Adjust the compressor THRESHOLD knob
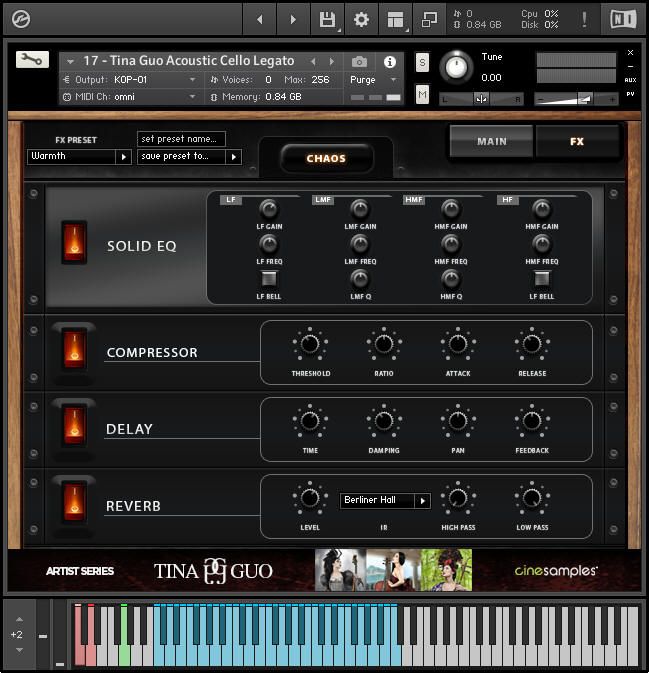The image size is (649, 673). coord(310,344)
